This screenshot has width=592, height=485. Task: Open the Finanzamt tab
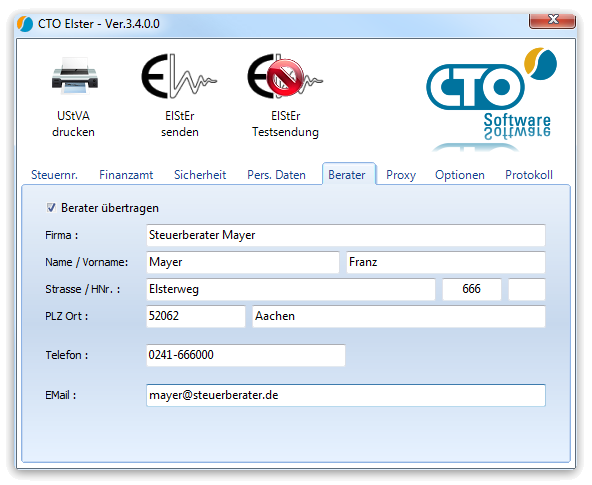pos(126,175)
